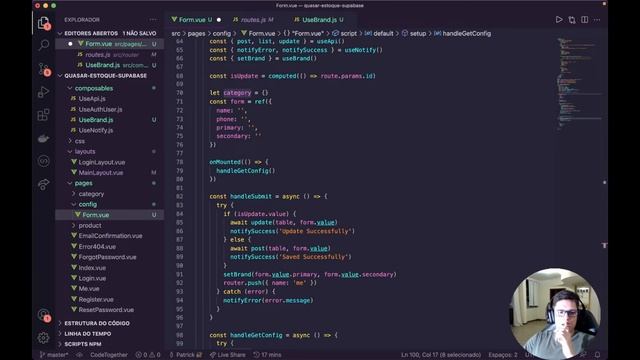Screen dimensions: 640x360
Task: Open the Search view icon
Action: click(43, 45)
